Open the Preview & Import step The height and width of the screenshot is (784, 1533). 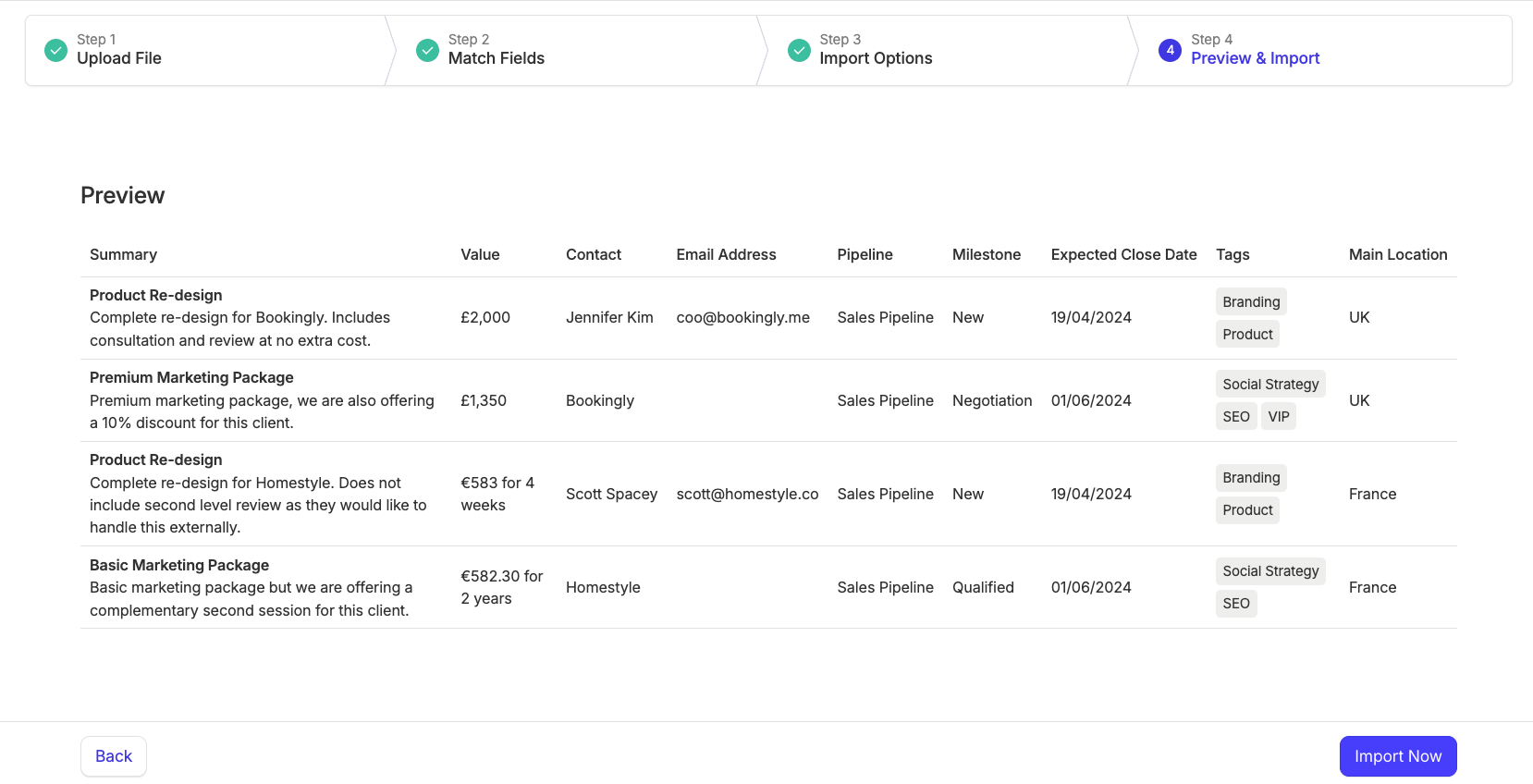1255,58
